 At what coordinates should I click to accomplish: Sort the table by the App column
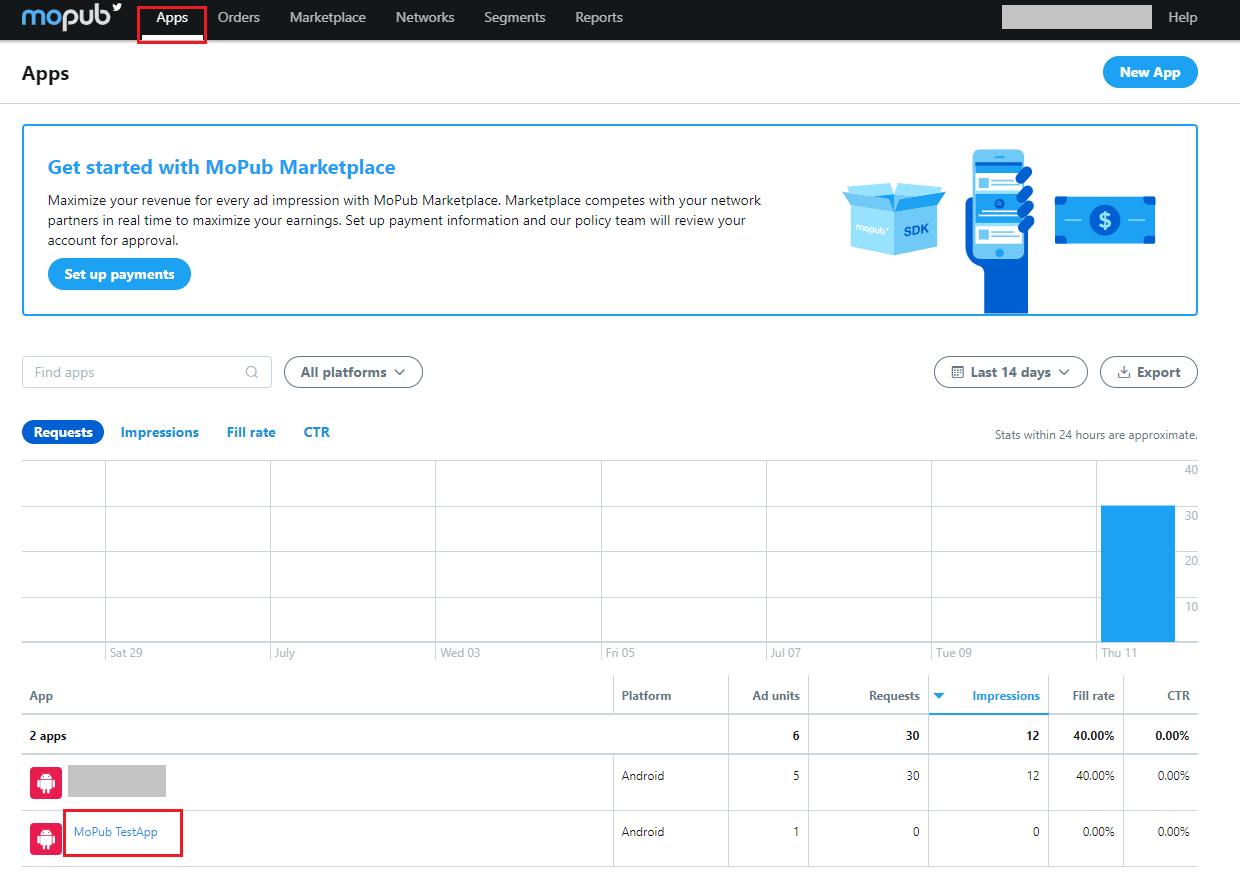41,696
